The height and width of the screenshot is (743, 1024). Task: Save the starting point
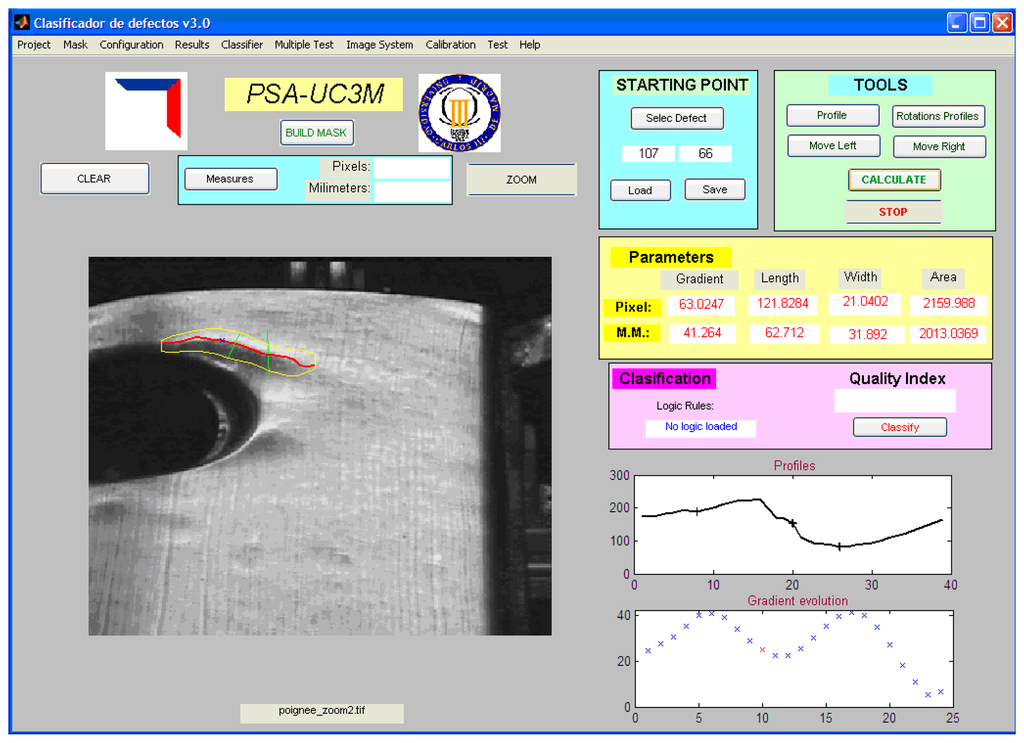715,190
